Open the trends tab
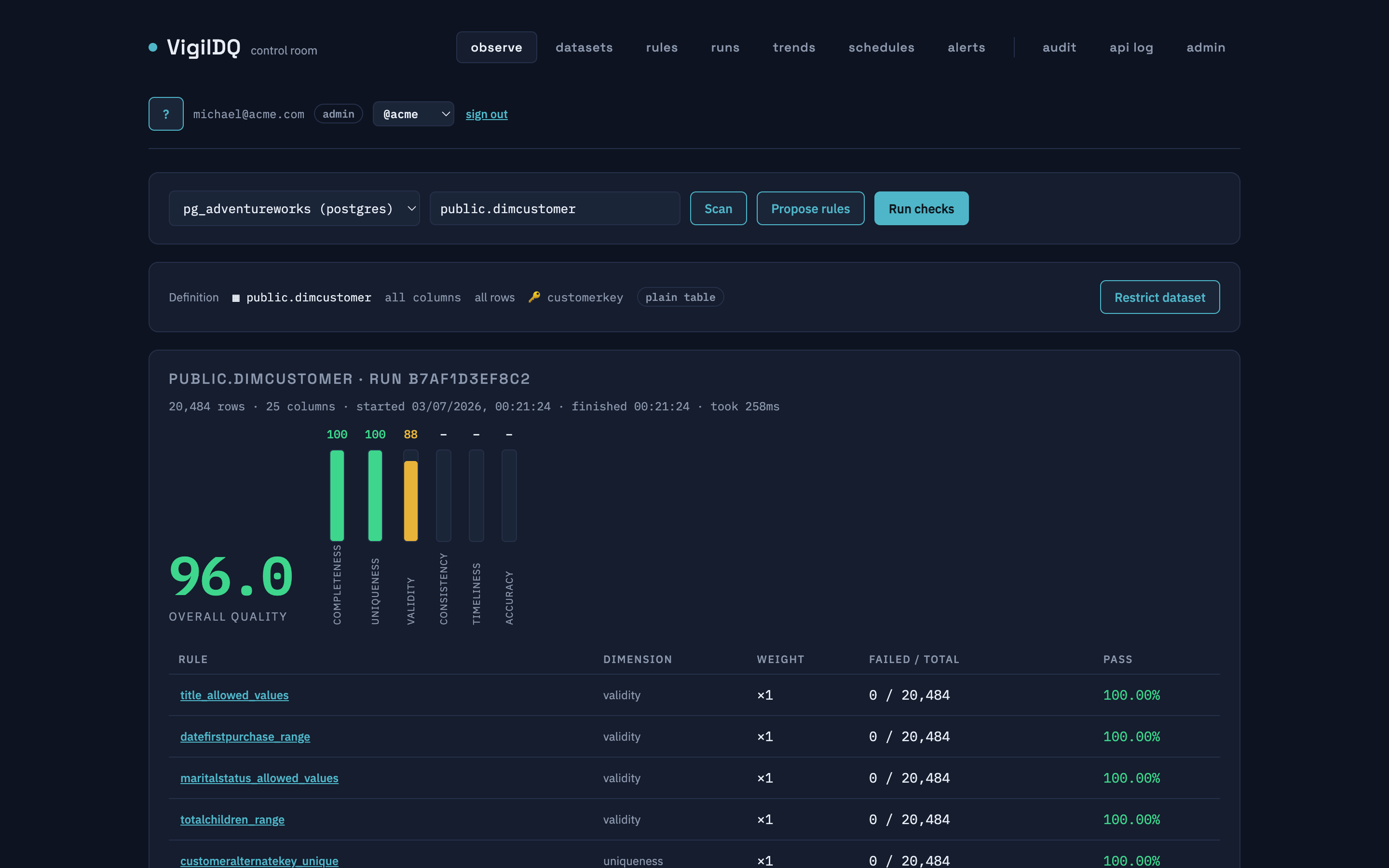Viewport: 1389px width, 868px height. click(x=794, y=47)
